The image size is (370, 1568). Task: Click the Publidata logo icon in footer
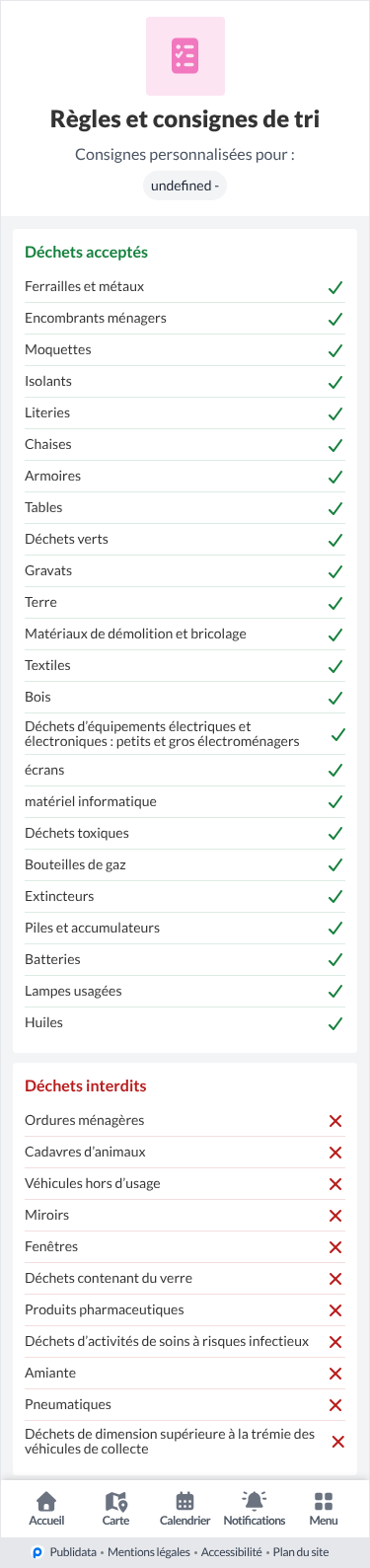pos(37,1552)
